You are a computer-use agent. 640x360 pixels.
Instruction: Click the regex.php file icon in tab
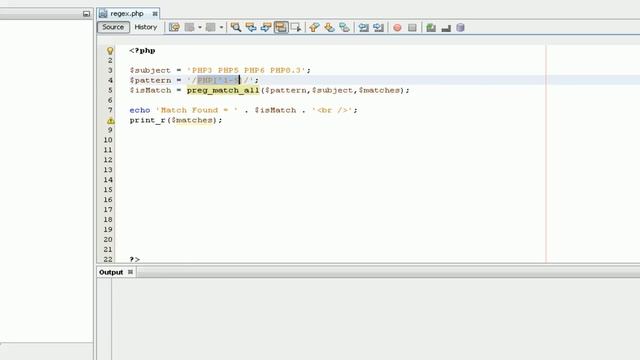[103, 13]
